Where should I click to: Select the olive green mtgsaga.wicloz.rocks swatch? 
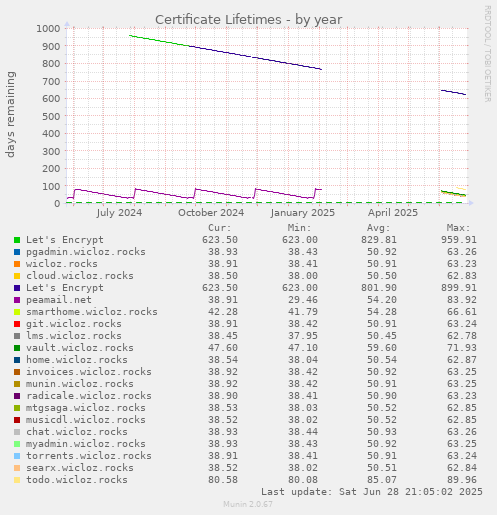pos(17,408)
